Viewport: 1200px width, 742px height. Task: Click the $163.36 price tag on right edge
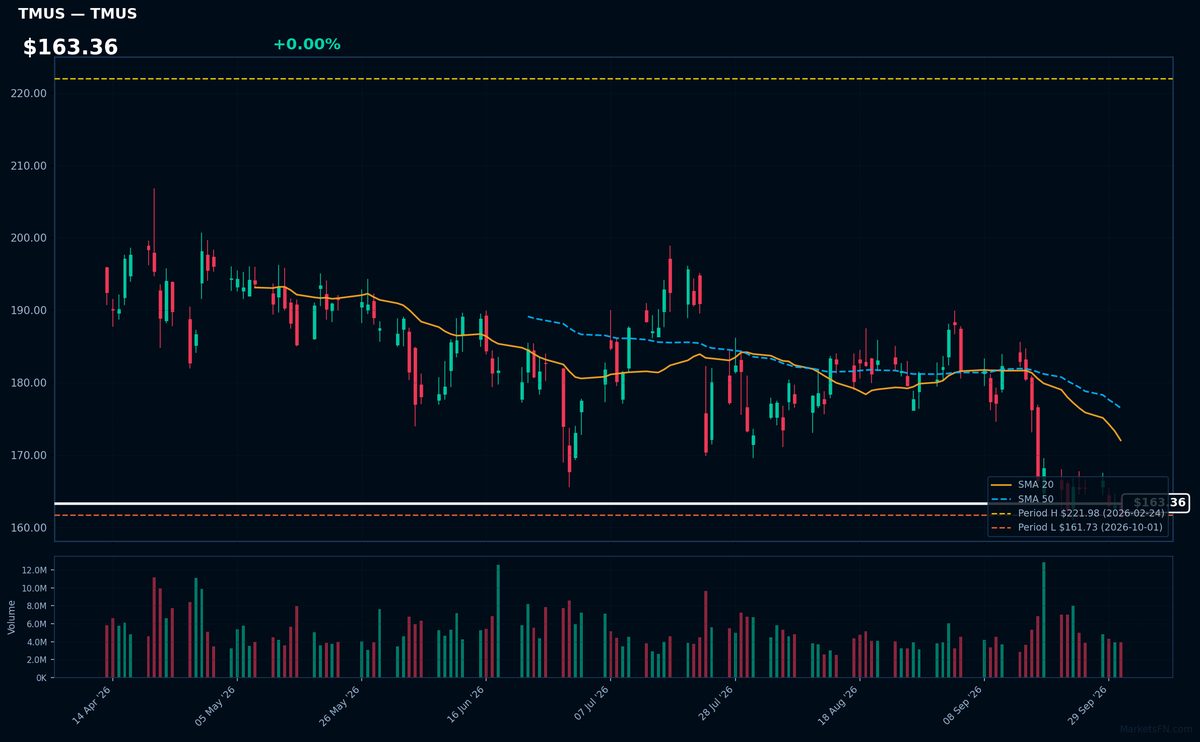(1155, 503)
